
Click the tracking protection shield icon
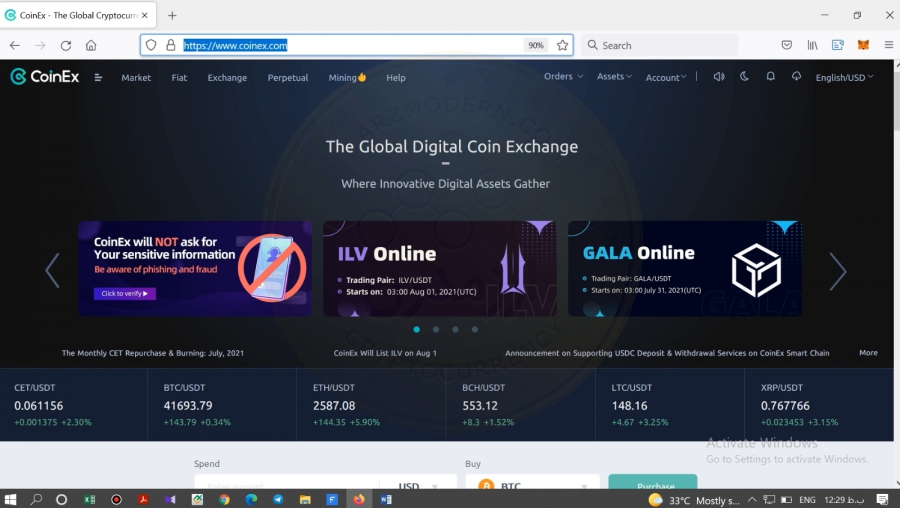click(x=151, y=45)
